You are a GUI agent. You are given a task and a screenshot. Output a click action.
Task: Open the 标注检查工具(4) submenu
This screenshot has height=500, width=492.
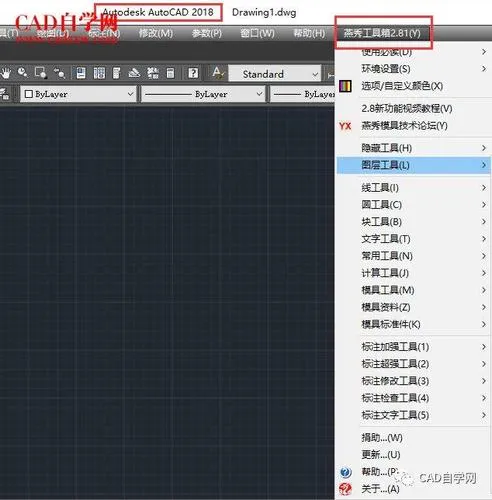coord(413,398)
